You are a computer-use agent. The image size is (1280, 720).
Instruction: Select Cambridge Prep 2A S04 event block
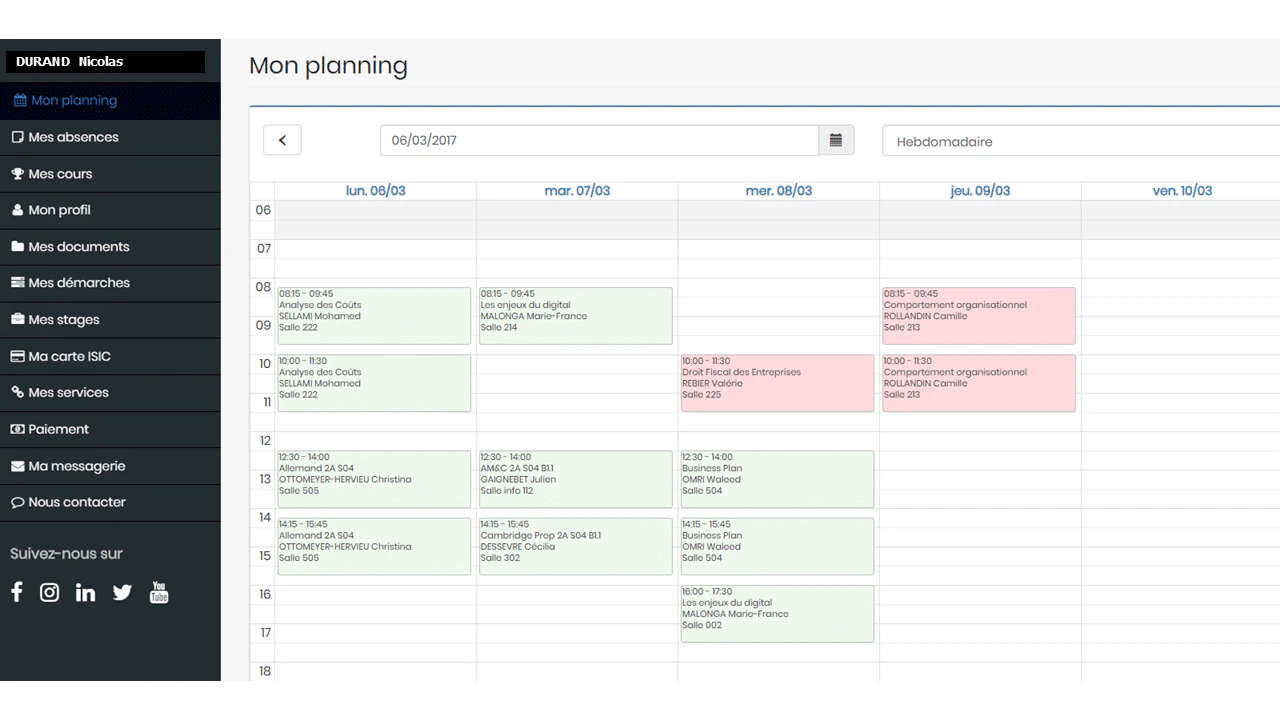[576, 546]
